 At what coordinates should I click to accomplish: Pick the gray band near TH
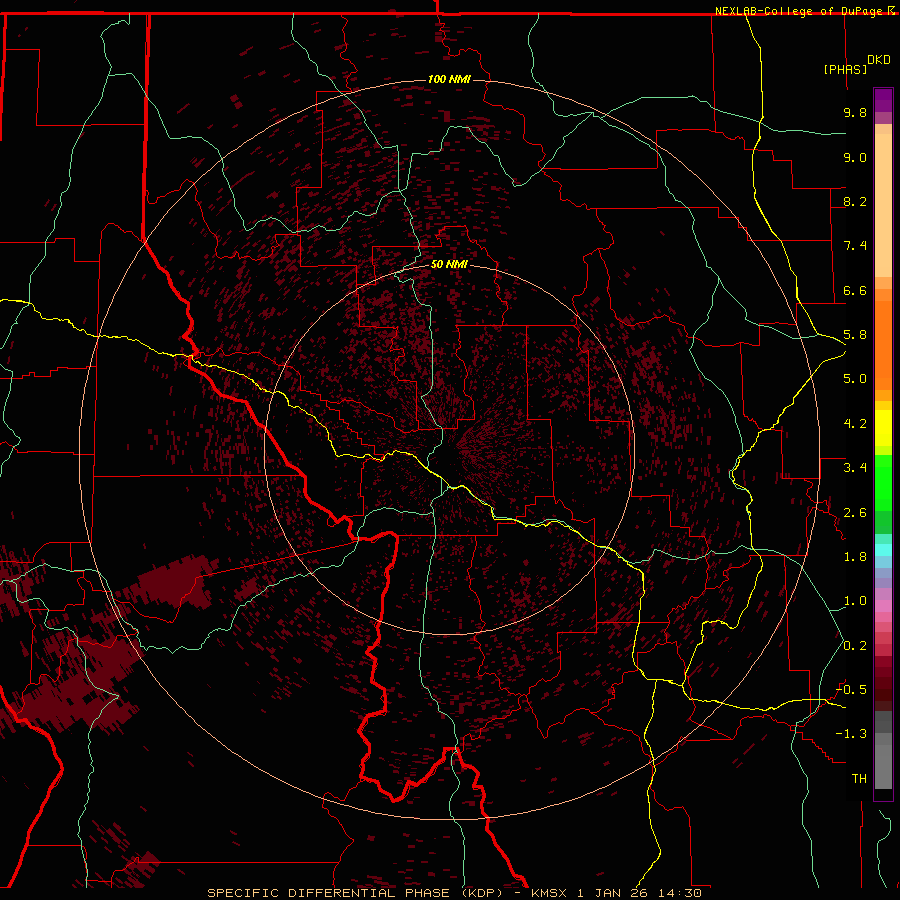click(883, 766)
